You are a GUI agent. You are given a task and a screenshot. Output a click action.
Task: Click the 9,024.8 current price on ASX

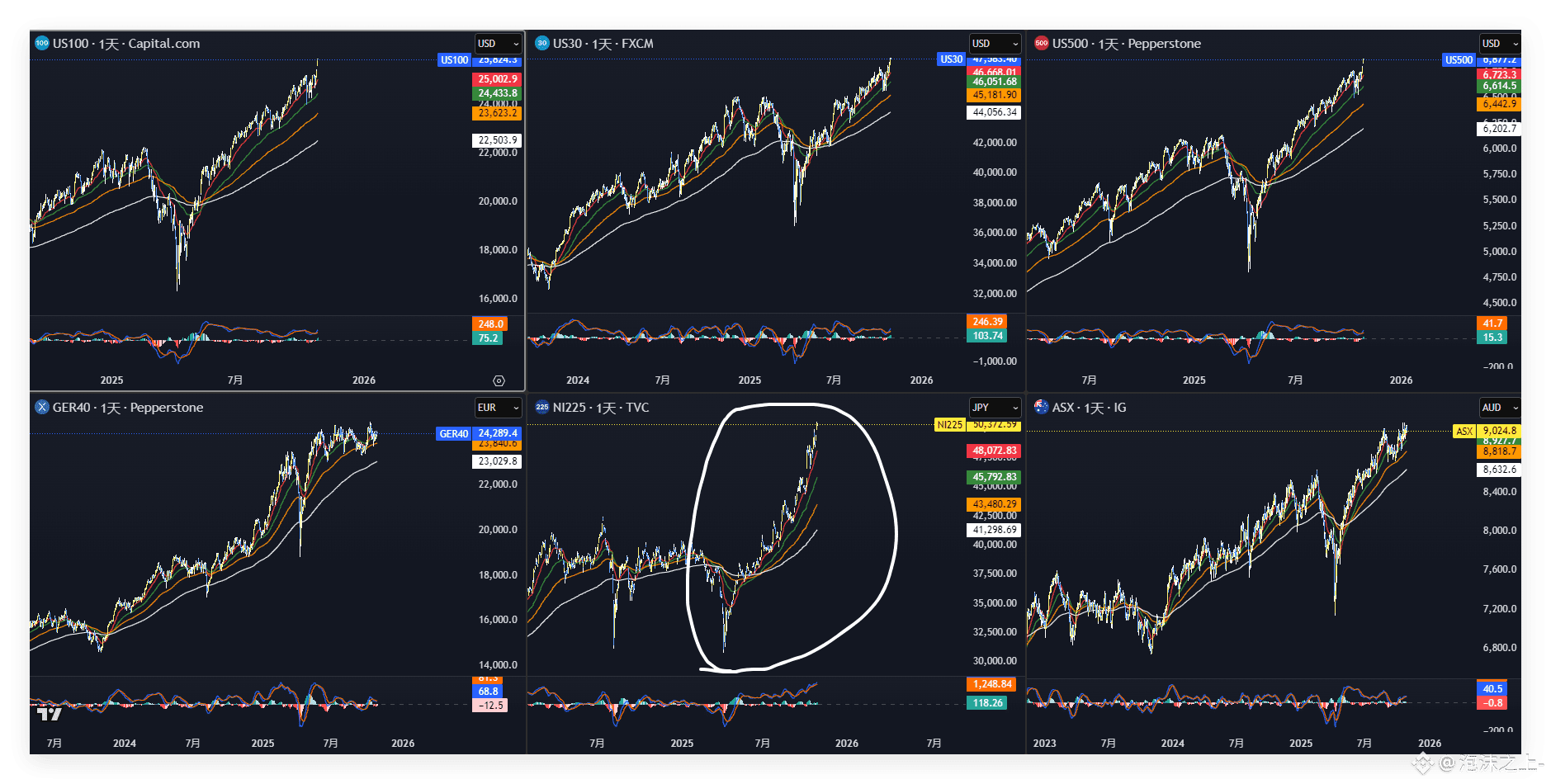click(x=1499, y=431)
